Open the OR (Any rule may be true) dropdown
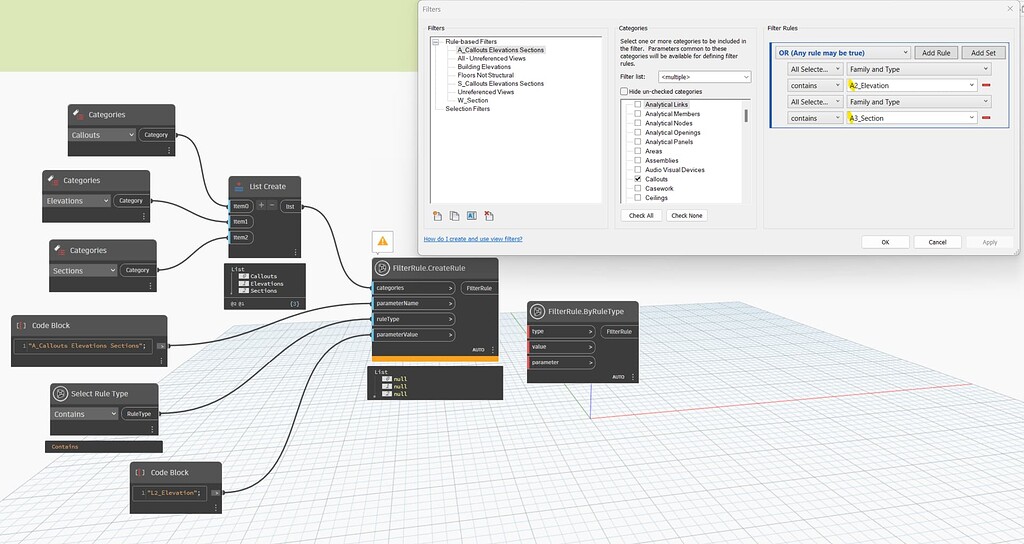 coord(842,52)
